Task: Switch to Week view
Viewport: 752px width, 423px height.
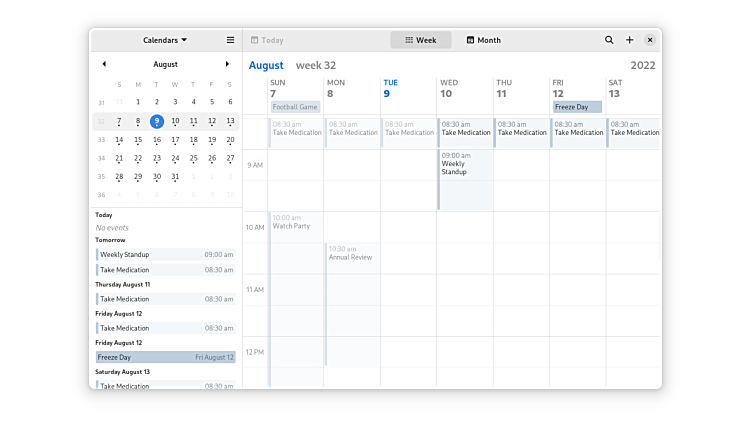Action: point(420,40)
